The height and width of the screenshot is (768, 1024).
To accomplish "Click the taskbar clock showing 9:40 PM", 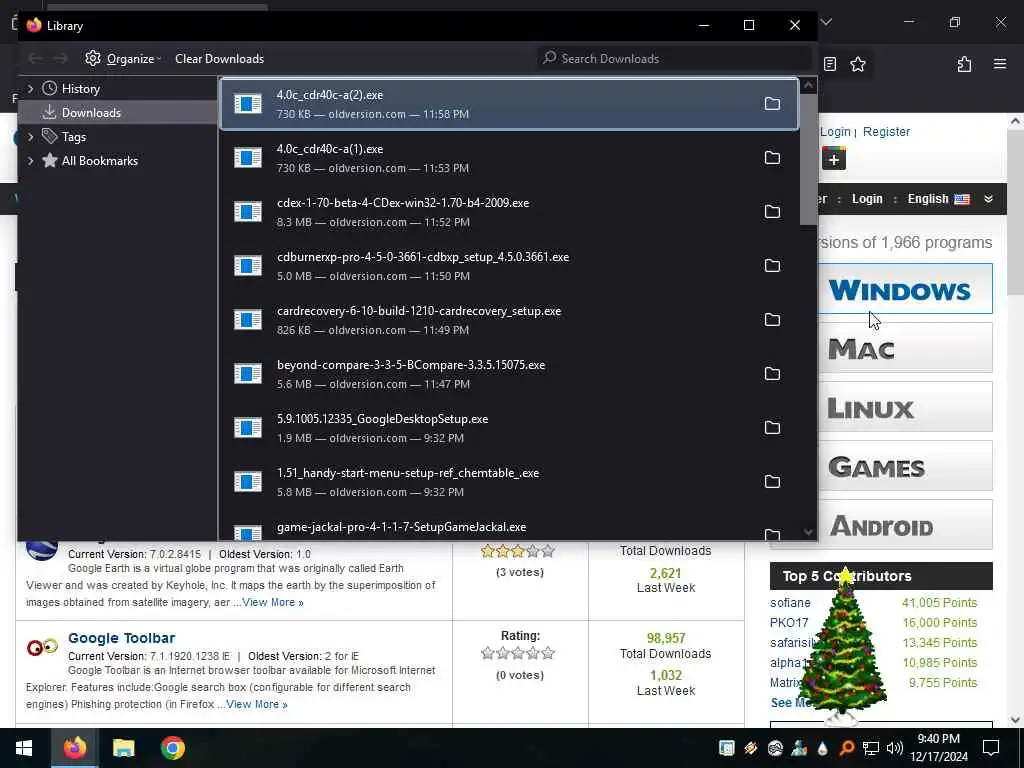I will pos(938,748).
